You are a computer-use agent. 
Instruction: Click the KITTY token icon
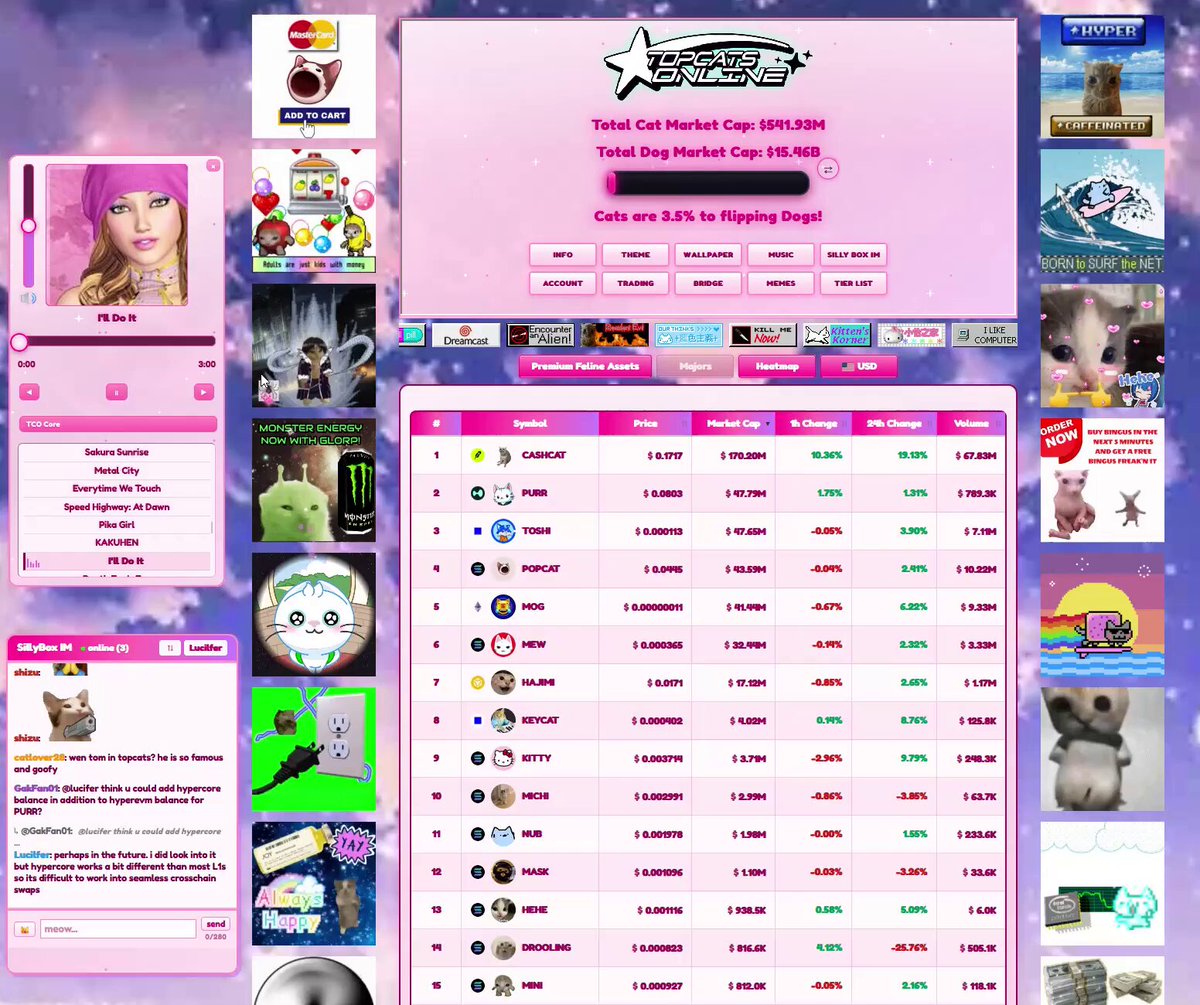504,758
